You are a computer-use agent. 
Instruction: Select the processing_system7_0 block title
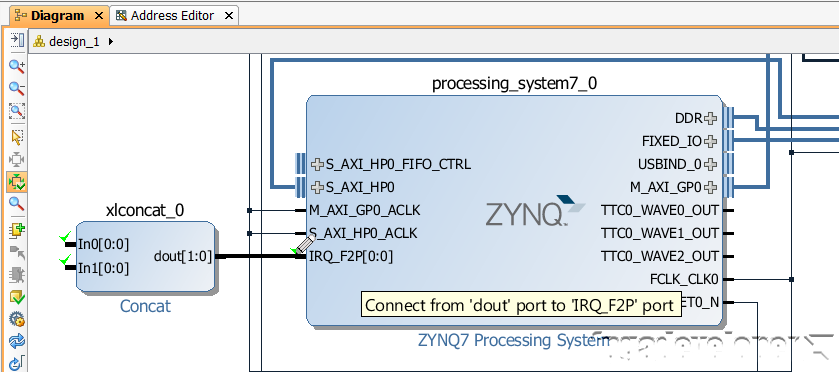(x=514, y=83)
